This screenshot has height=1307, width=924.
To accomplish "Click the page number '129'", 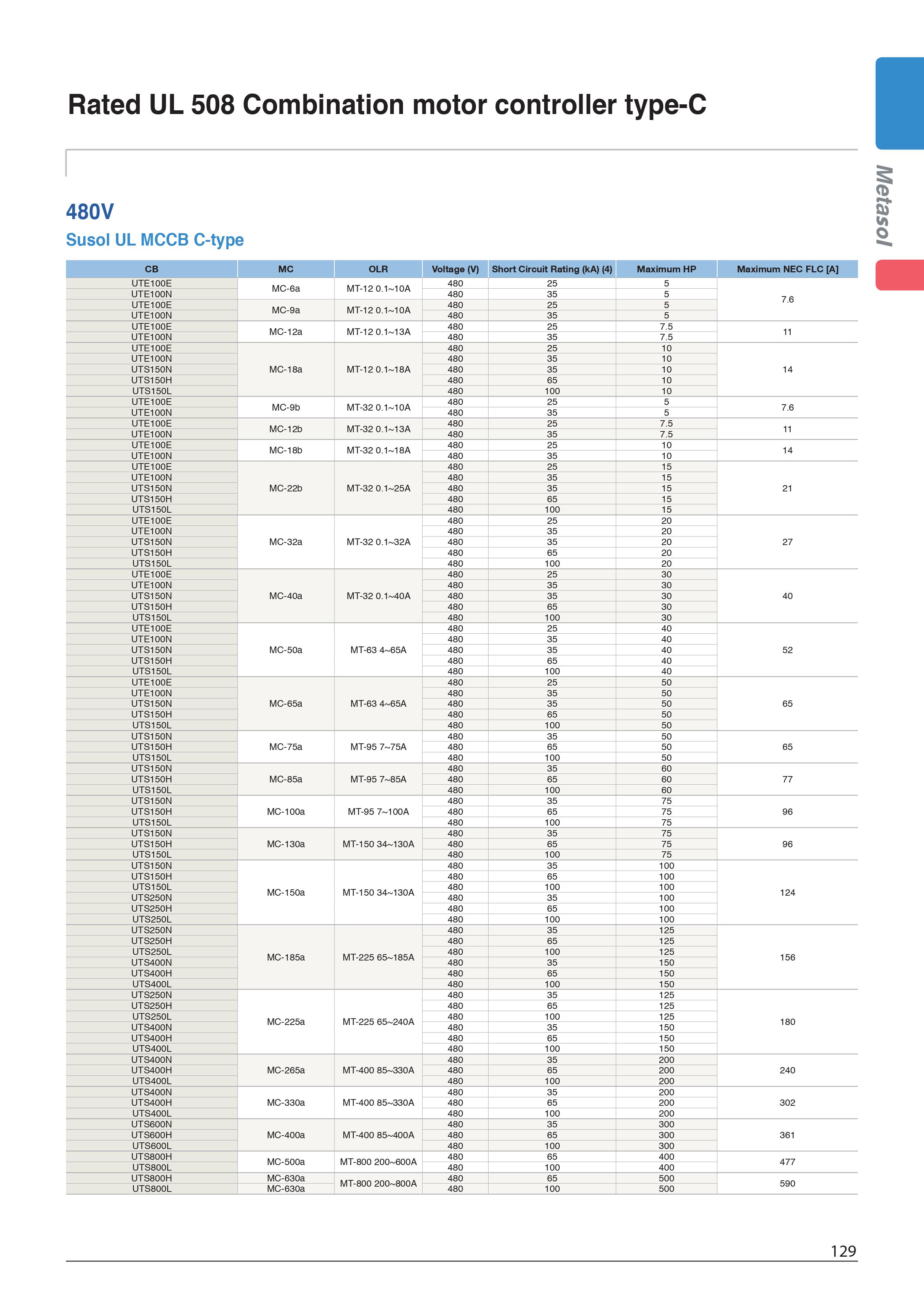I will (x=843, y=1251).
